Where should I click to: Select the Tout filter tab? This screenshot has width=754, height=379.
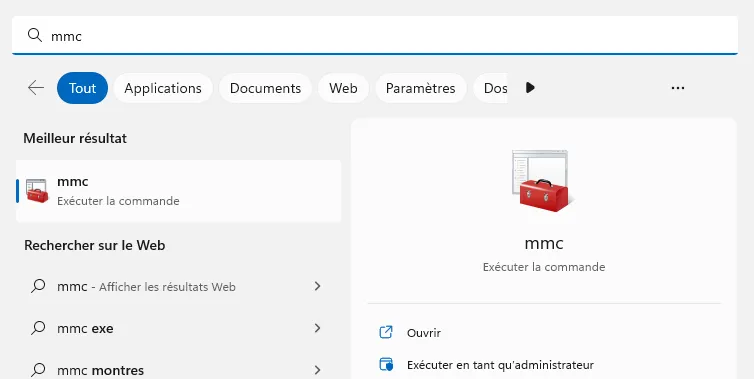pyautogui.click(x=82, y=88)
